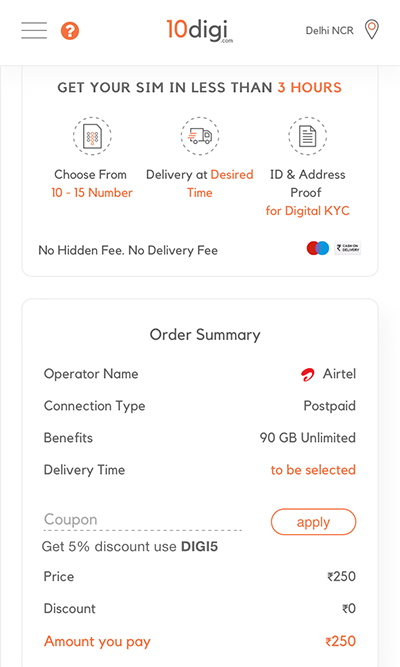Screen dimensions: 400x667
Task: Click the cash on delivery icon
Action: coord(348,248)
